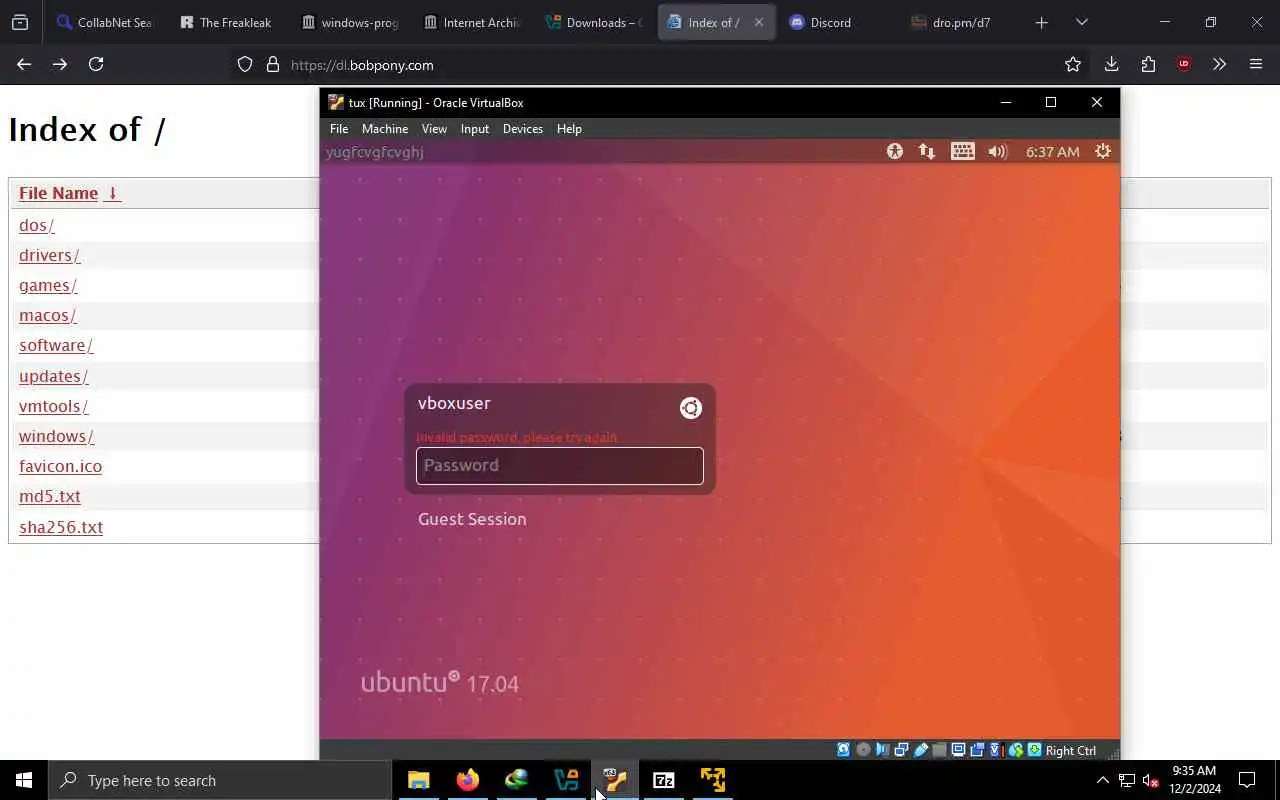The height and width of the screenshot is (800, 1280).
Task: Open the Ubuntu keyboard layout indicator
Action: click(962, 151)
